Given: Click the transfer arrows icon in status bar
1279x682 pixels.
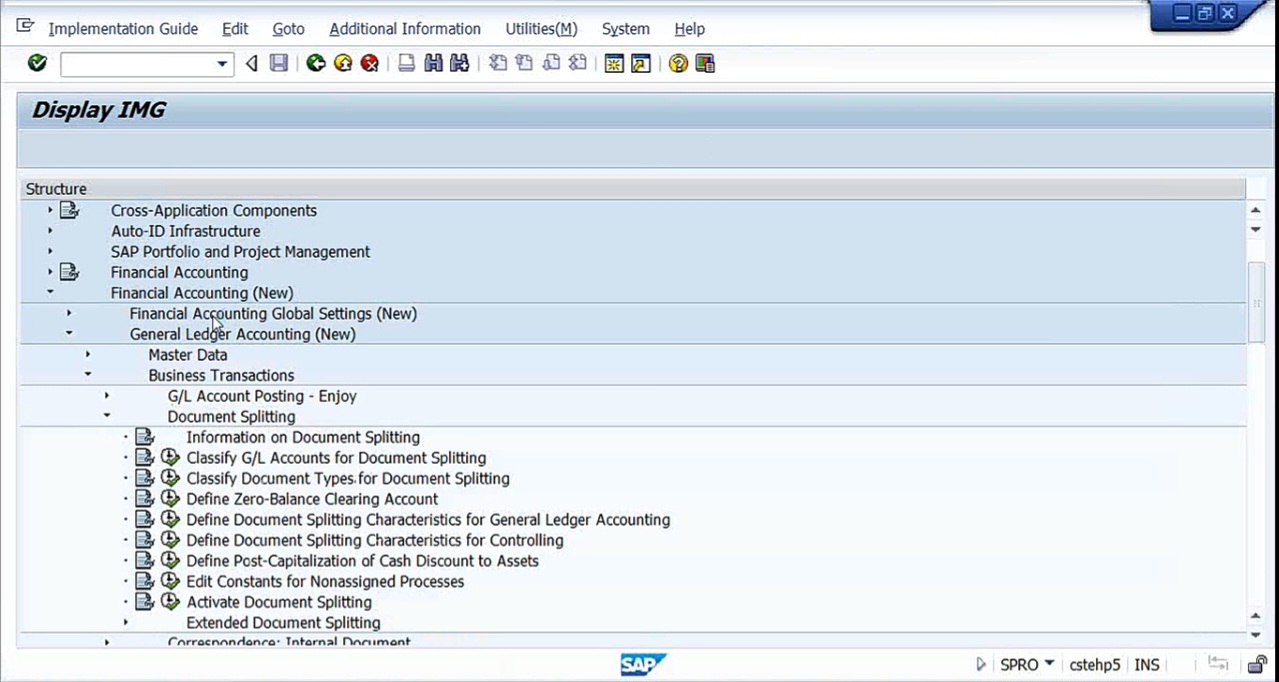Looking at the screenshot, I should [1218, 663].
